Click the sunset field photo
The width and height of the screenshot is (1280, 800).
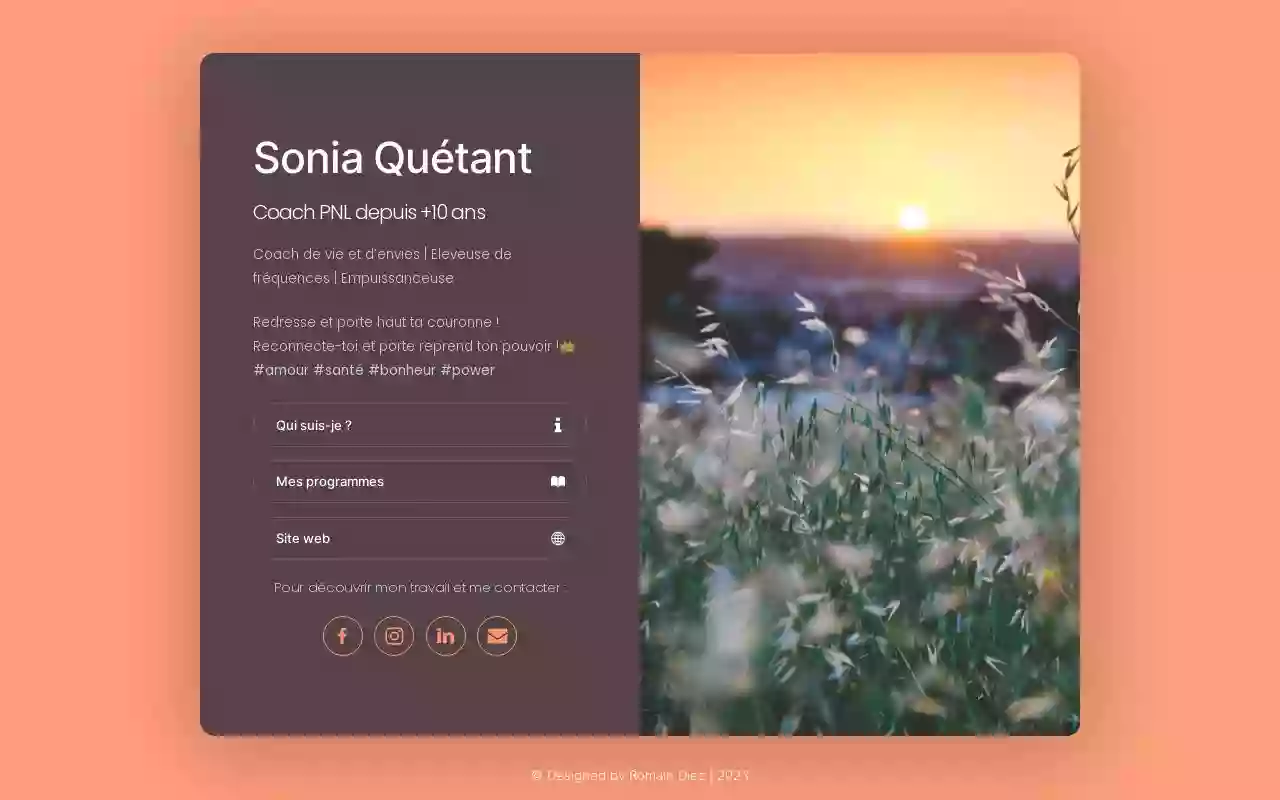(860, 394)
